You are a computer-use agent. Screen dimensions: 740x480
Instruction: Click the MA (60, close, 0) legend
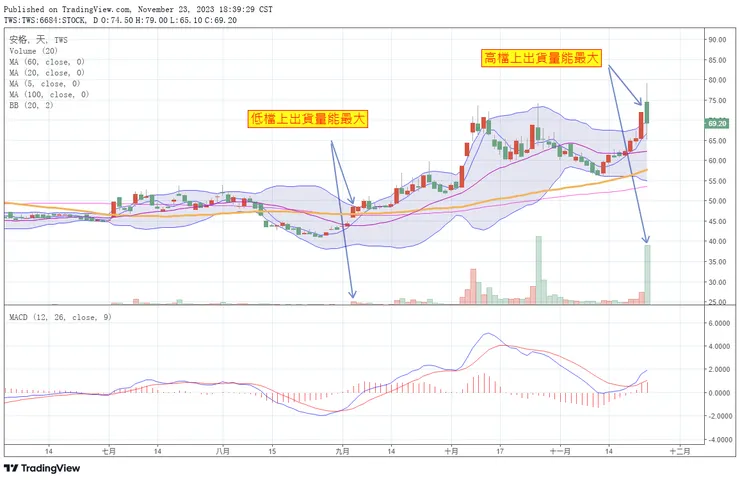(x=47, y=62)
